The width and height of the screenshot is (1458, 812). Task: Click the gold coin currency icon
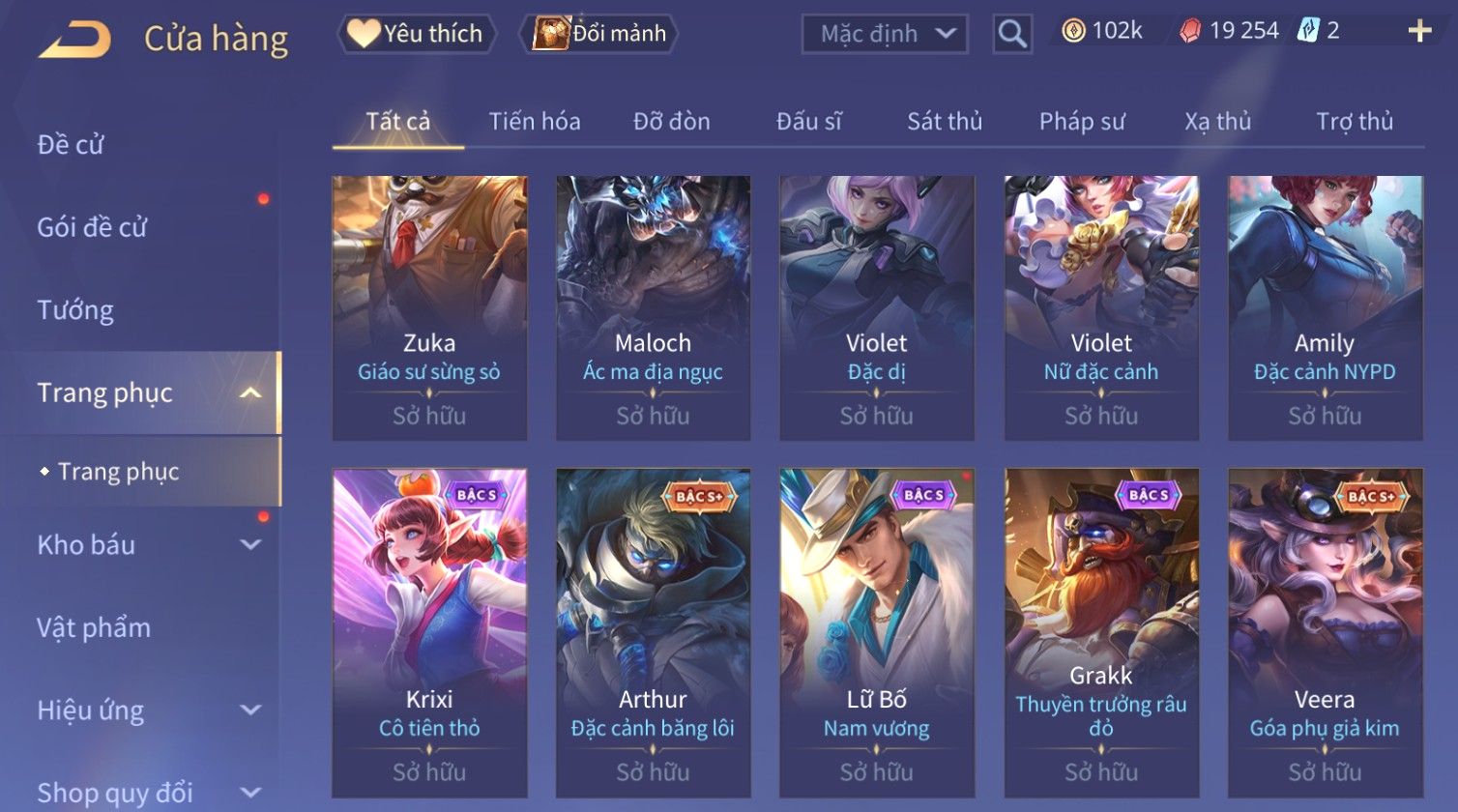tap(1073, 32)
